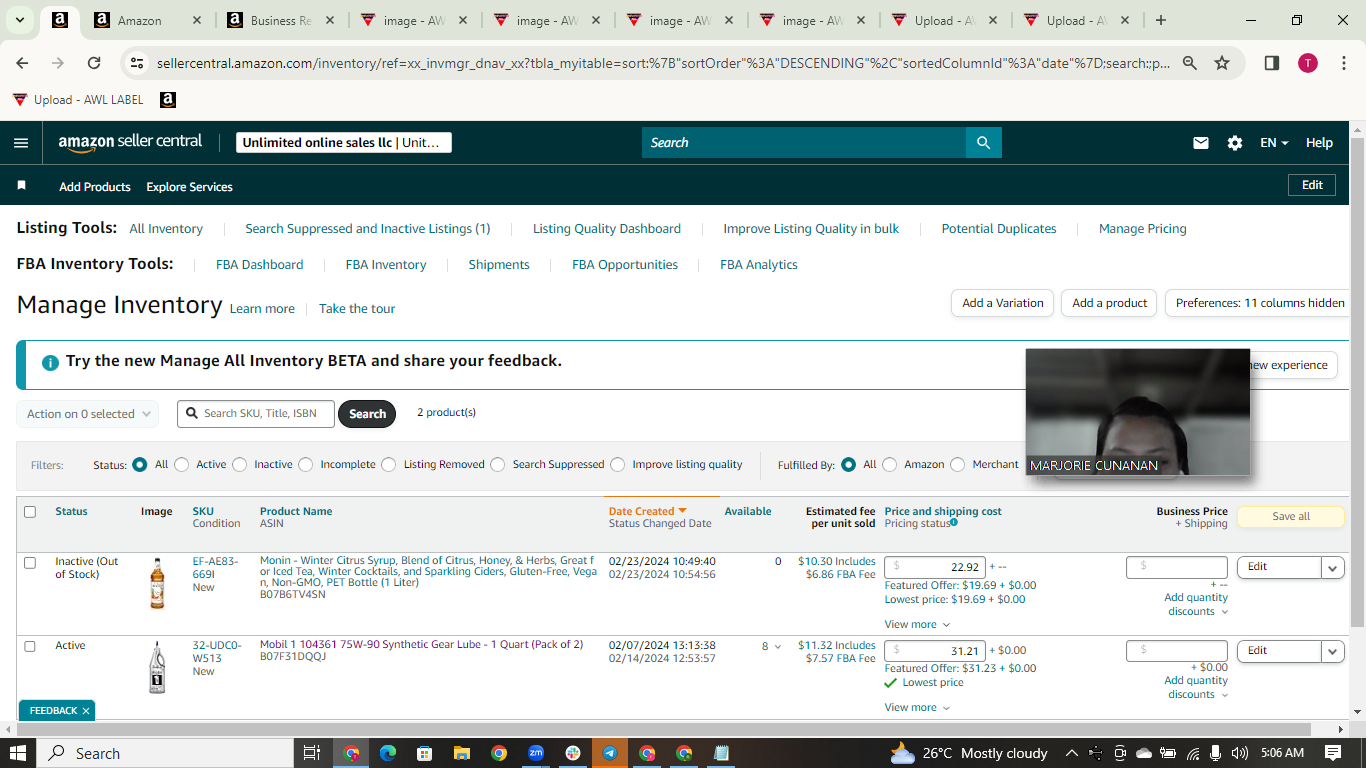Select the Improve listing quality filter
Viewport: 1366px width, 768px height.
click(618, 464)
